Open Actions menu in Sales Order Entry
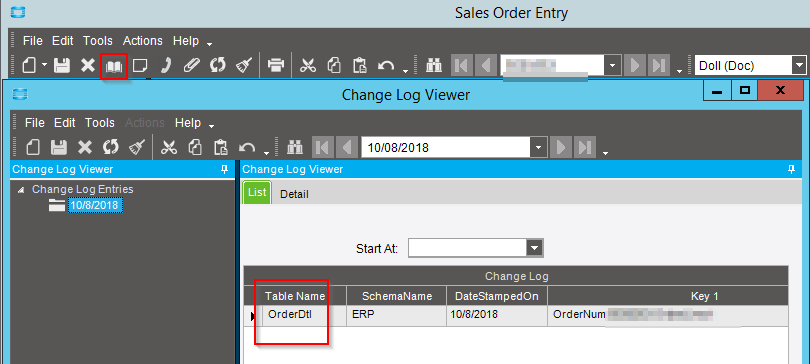The height and width of the screenshot is (364, 810). [143, 41]
